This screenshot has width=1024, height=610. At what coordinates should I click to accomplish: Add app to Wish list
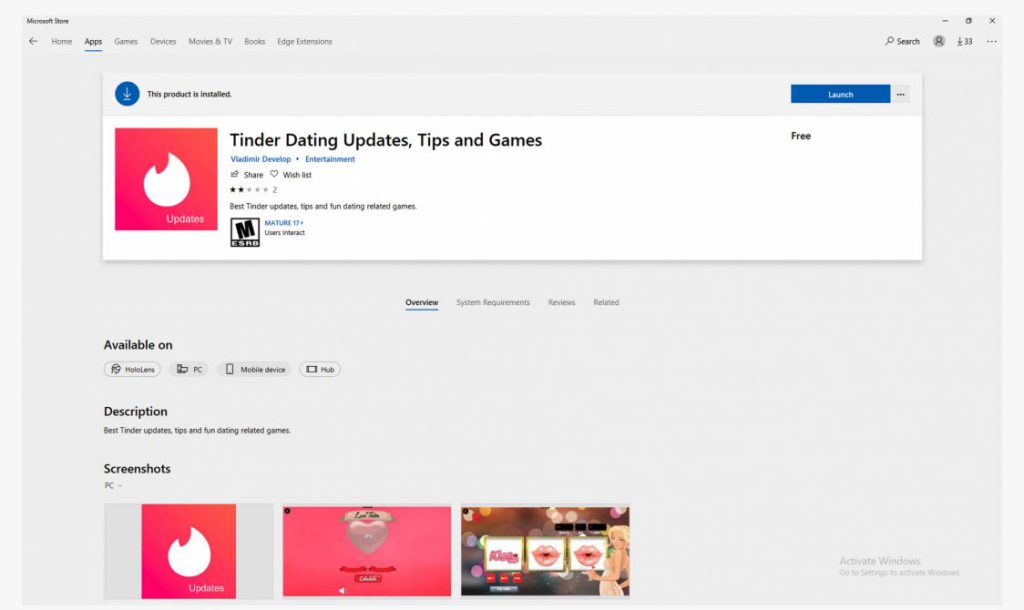[x=291, y=174]
